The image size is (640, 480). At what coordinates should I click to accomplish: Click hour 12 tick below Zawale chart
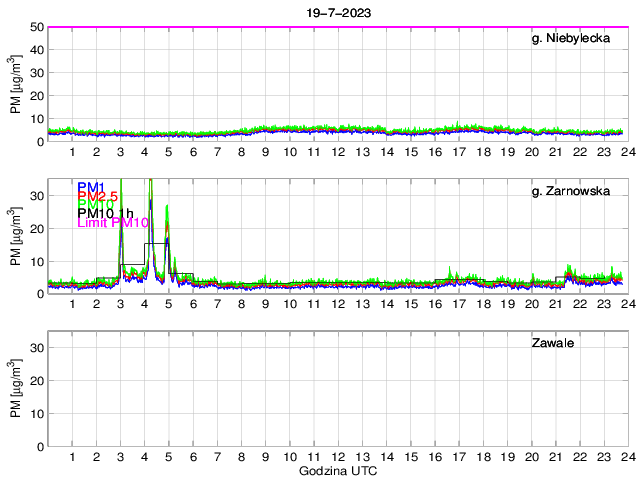338,457
